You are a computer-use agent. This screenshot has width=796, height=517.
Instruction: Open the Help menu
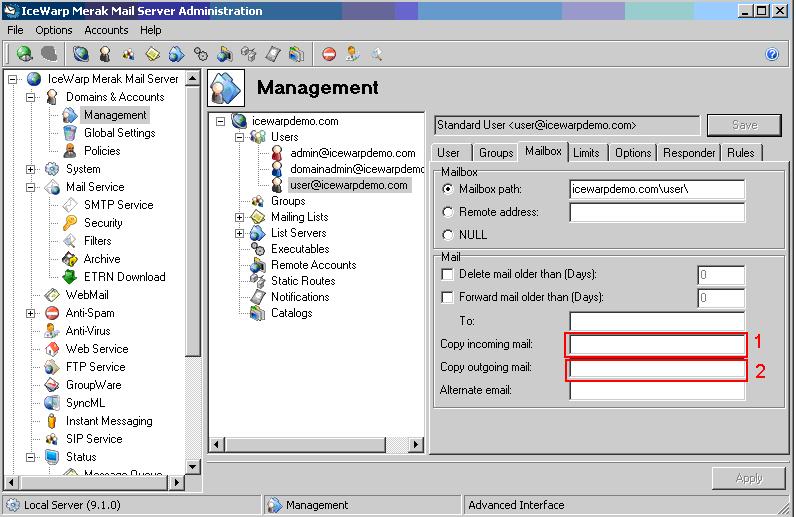pos(151,30)
